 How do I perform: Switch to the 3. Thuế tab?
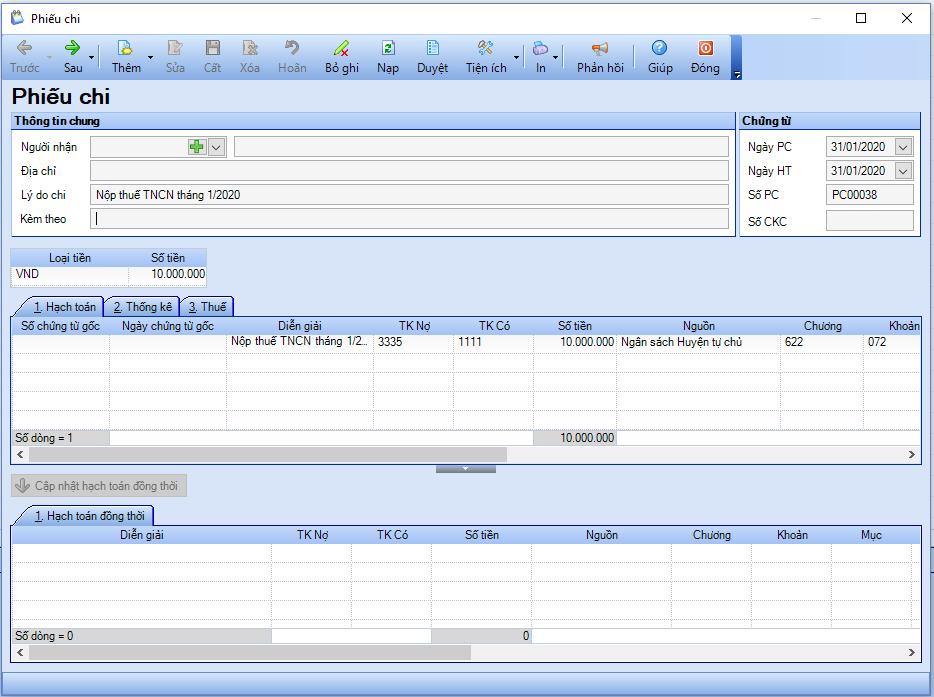click(x=207, y=307)
